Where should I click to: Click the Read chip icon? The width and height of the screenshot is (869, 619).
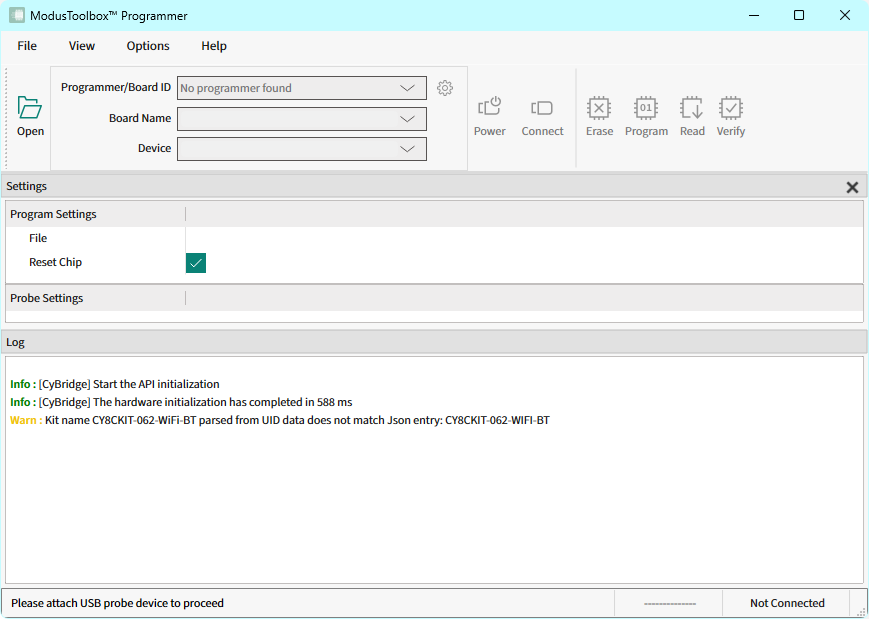click(692, 108)
